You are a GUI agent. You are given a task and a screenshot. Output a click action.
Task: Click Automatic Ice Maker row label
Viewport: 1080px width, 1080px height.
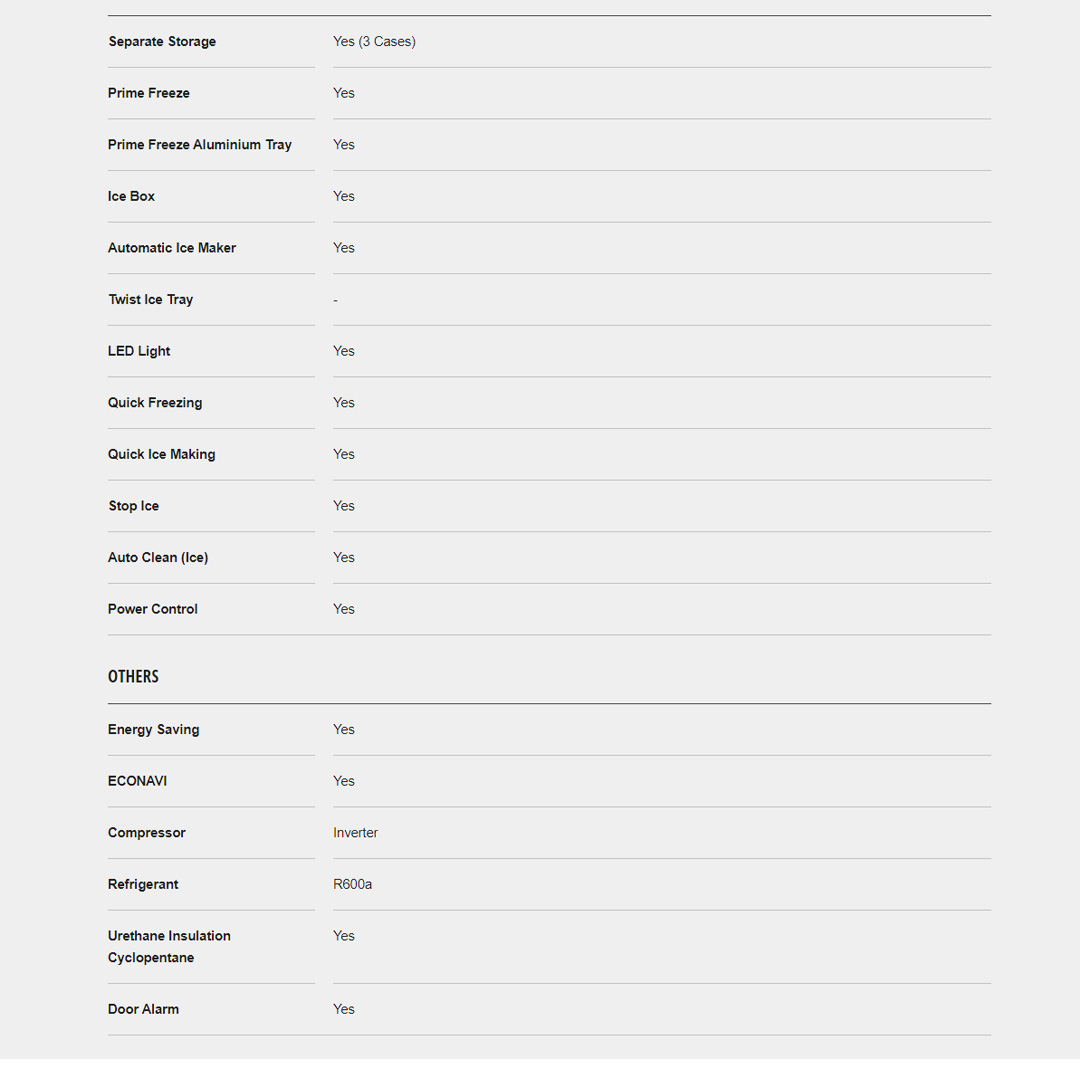(x=172, y=248)
